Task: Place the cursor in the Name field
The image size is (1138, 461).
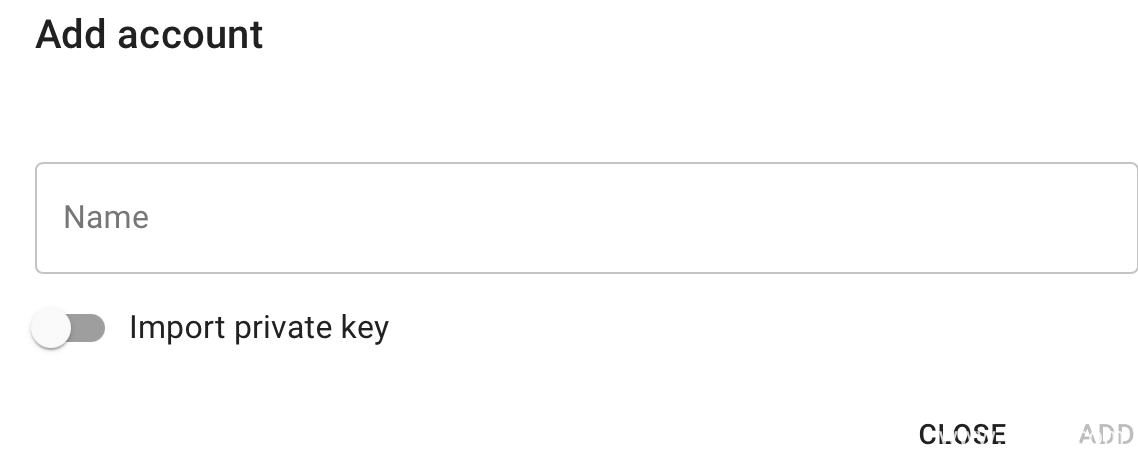Action: pos(586,218)
